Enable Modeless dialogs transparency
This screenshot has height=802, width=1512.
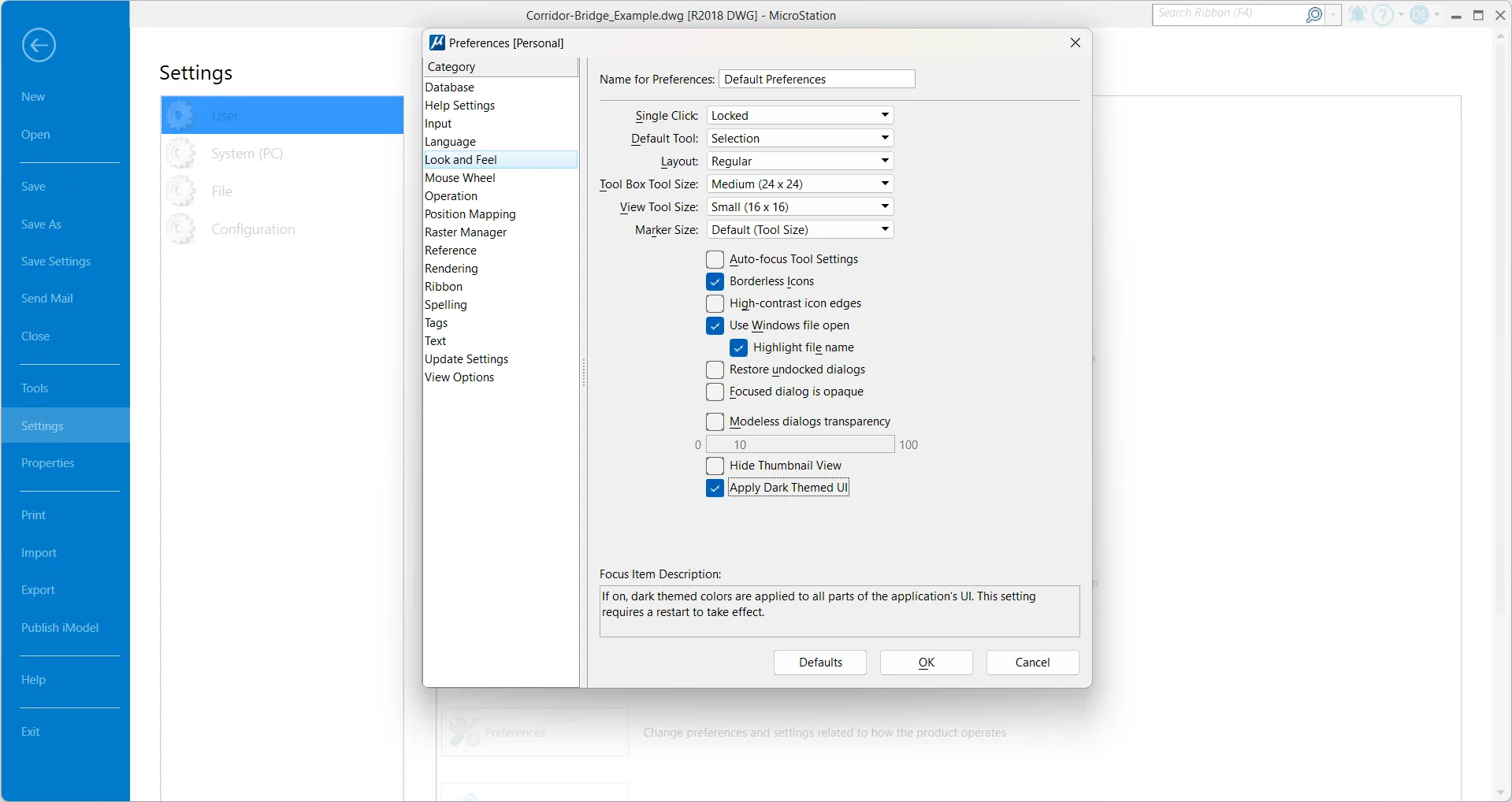click(715, 421)
